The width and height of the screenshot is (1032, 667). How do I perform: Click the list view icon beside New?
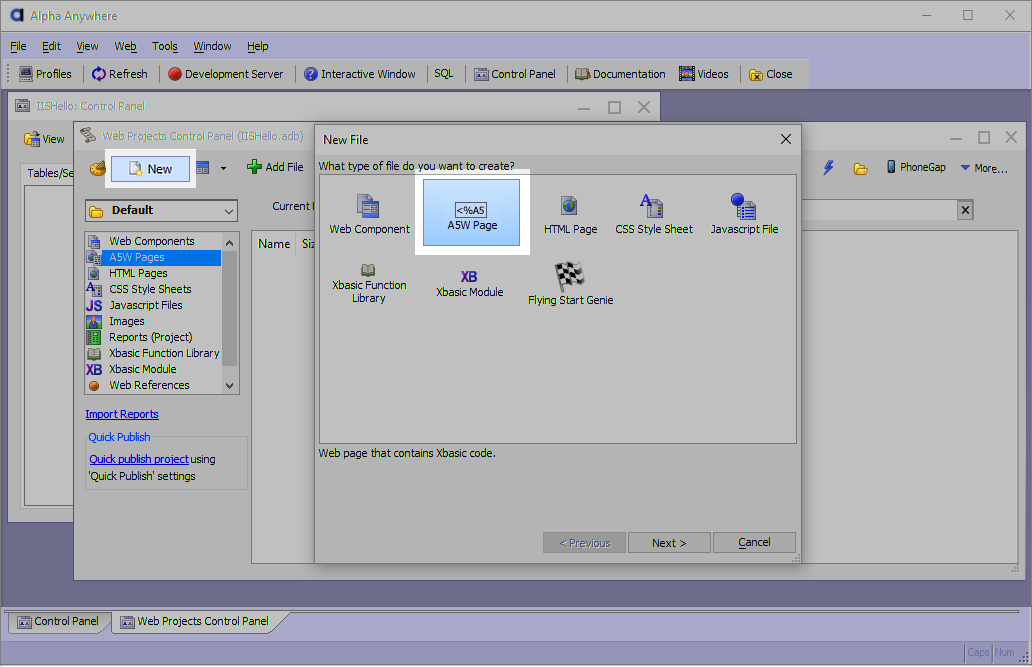[203, 168]
